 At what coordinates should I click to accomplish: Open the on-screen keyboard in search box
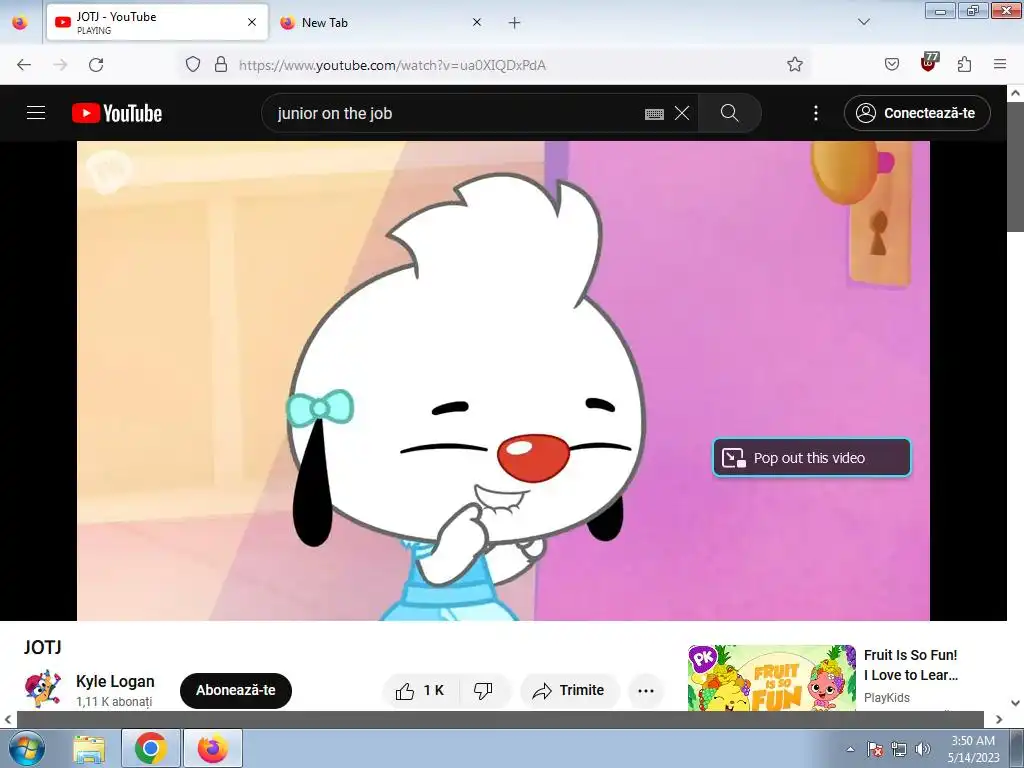tap(654, 114)
